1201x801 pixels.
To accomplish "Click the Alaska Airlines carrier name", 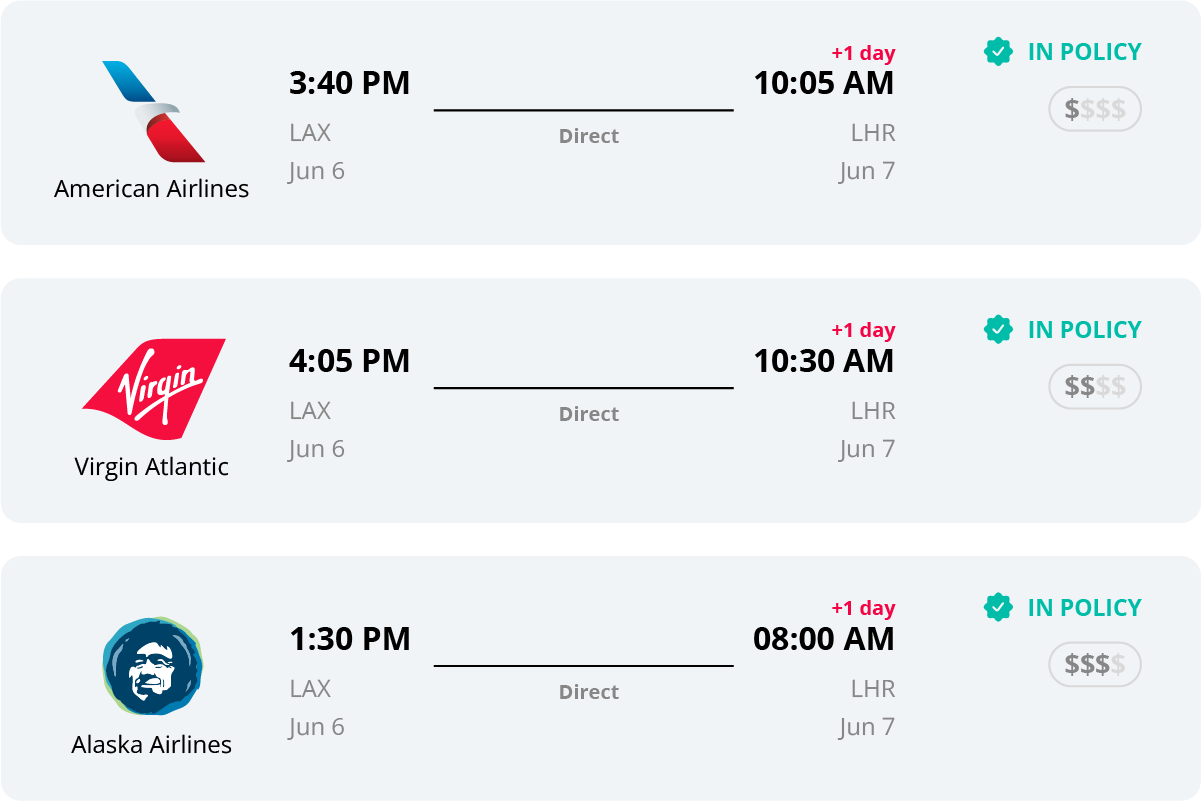I will coord(152,745).
